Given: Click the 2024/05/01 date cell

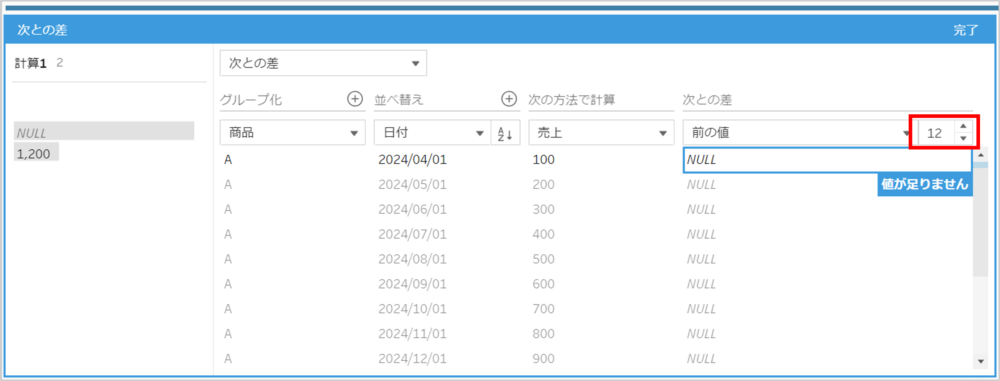Looking at the screenshot, I should point(413,184).
